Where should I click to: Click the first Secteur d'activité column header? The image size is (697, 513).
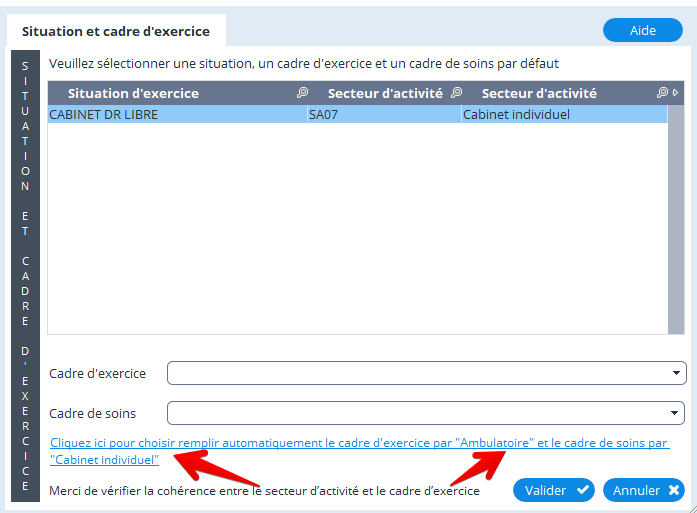pos(385,93)
